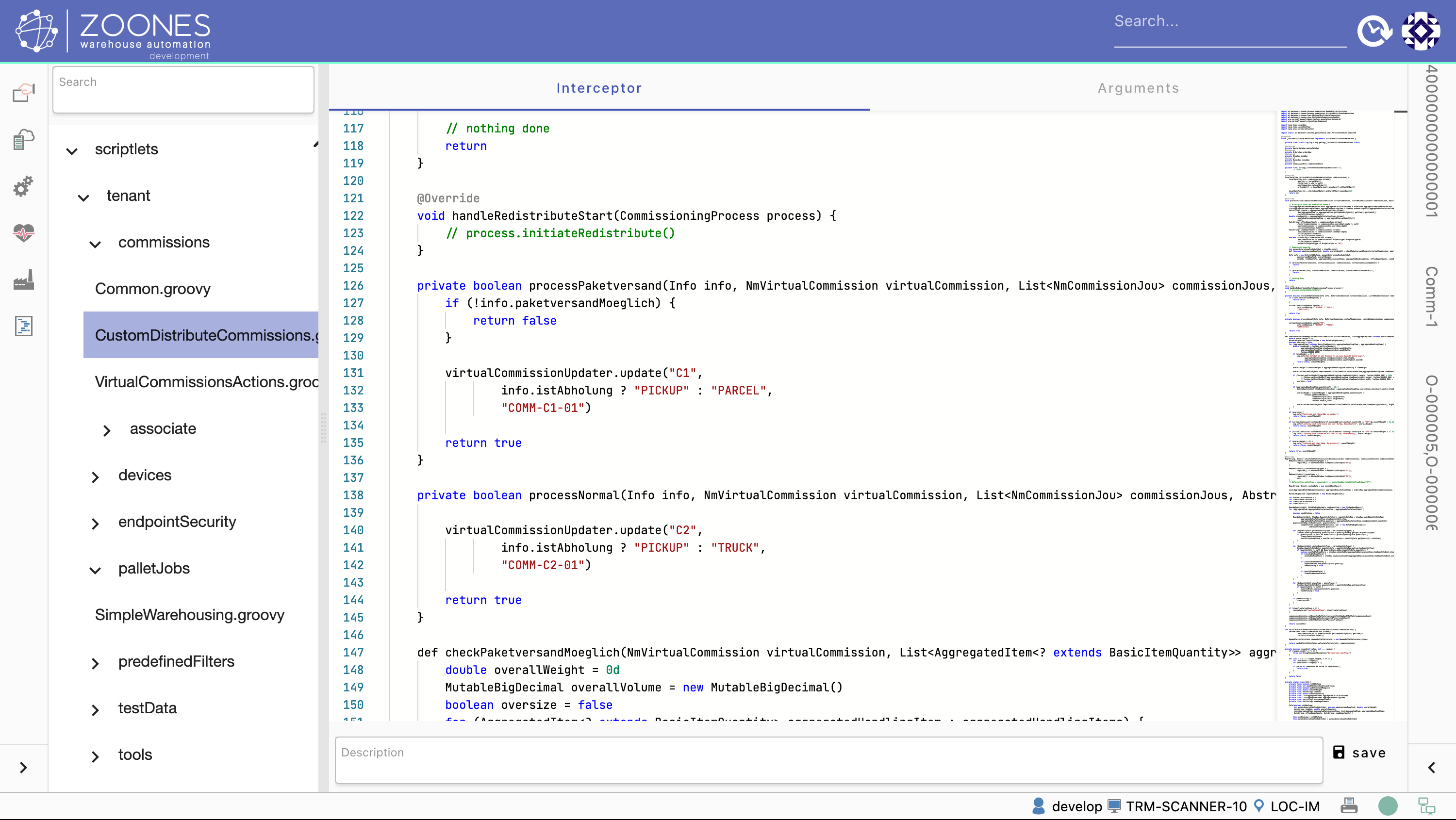
Task: Open the factory sidebar icon
Action: pos(24,279)
